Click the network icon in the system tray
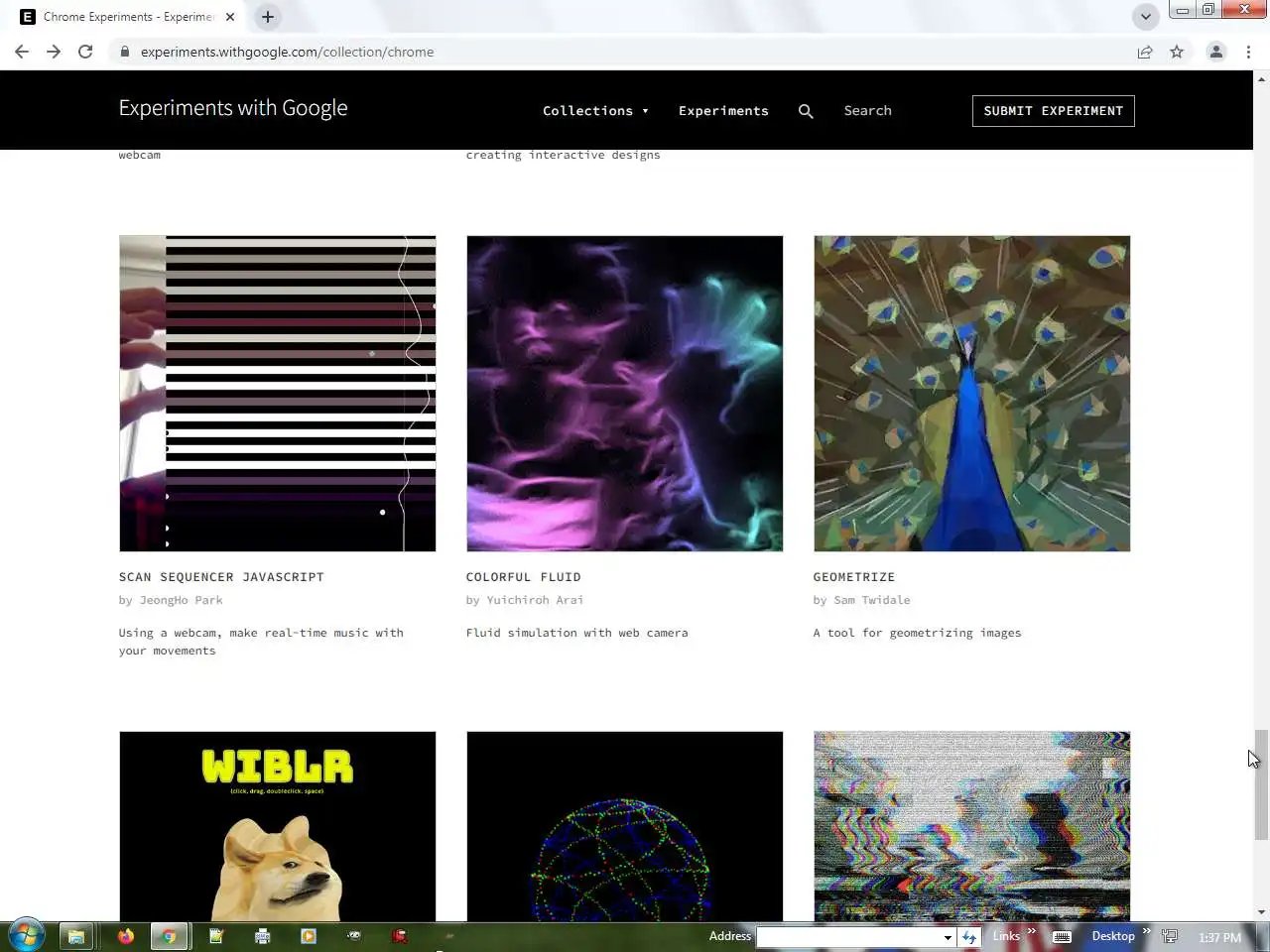This screenshot has width=1270, height=952. pyautogui.click(x=1170, y=936)
